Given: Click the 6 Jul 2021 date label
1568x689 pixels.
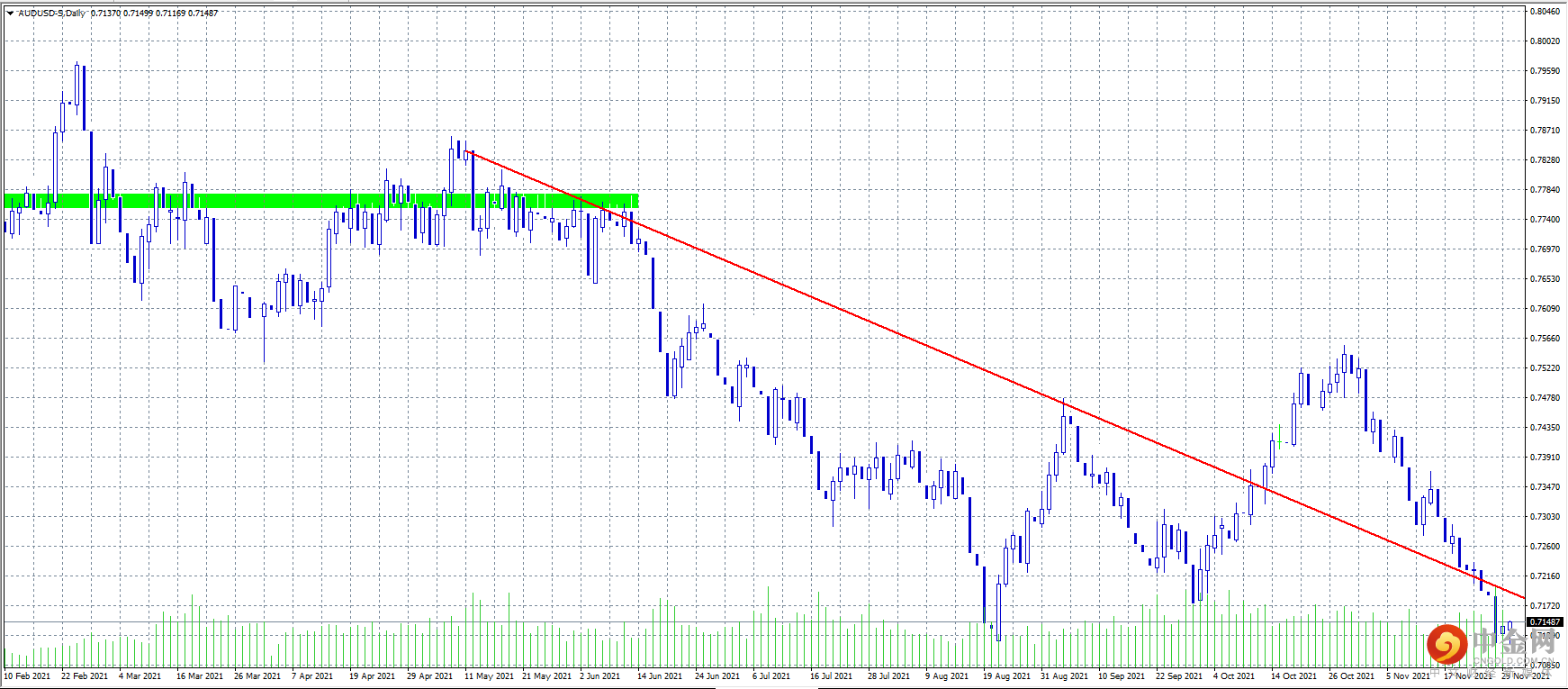Looking at the screenshot, I should (x=771, y=676).
